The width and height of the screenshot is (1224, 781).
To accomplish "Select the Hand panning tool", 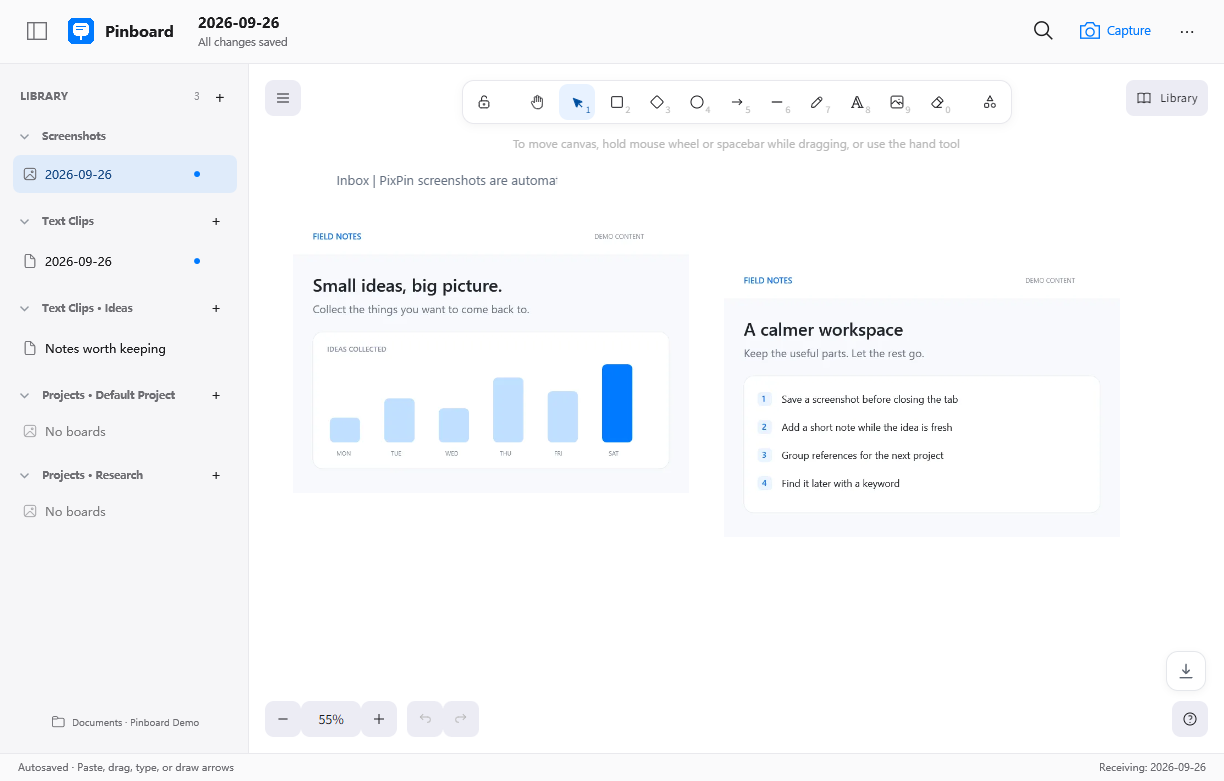I will (537, 102).
